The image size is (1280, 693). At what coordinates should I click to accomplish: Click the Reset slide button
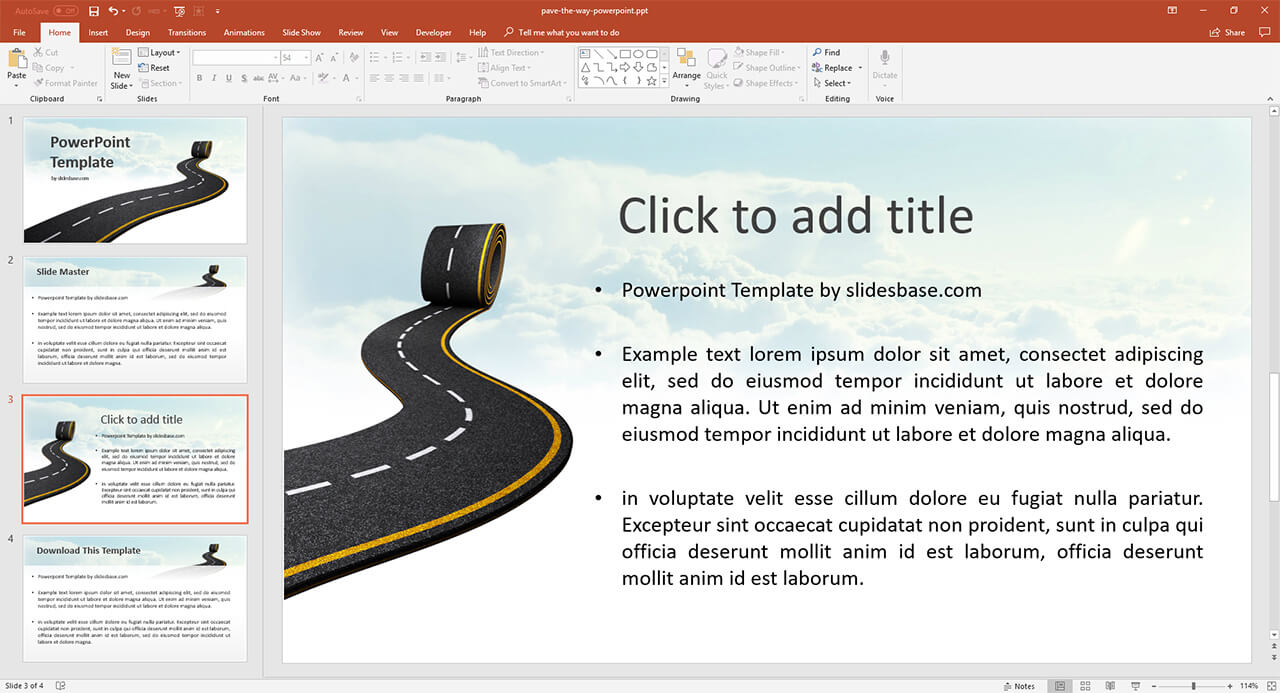point(154,68)
